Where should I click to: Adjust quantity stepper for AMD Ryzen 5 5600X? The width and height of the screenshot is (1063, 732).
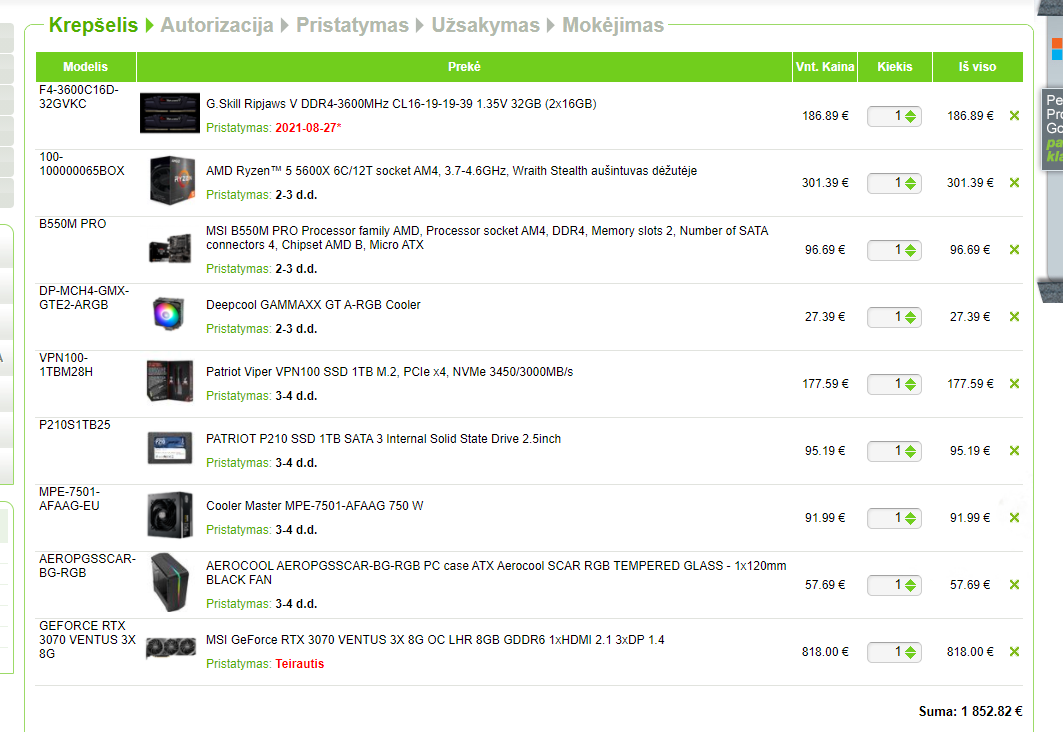point(910,183)
